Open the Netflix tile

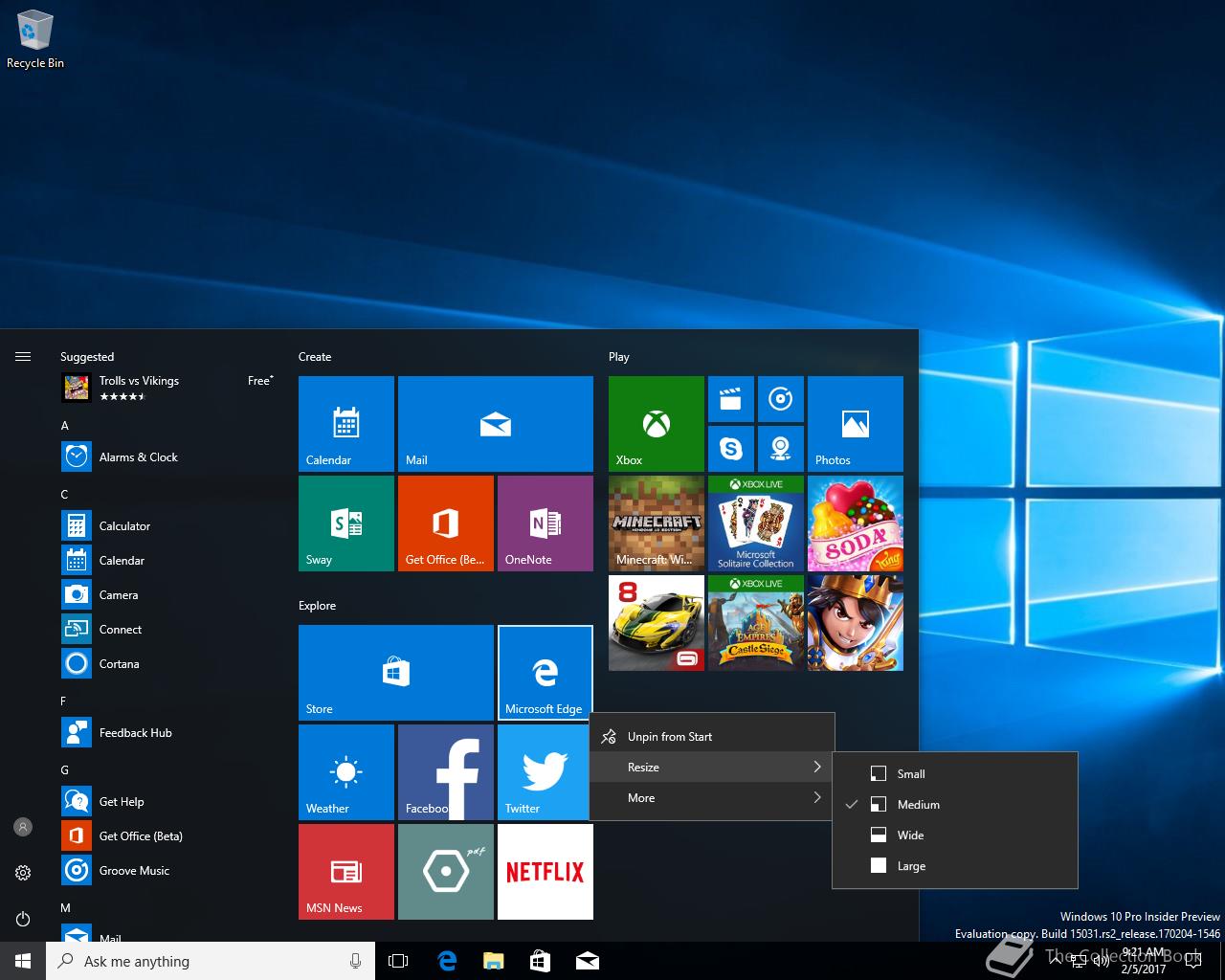pos(546,872)
